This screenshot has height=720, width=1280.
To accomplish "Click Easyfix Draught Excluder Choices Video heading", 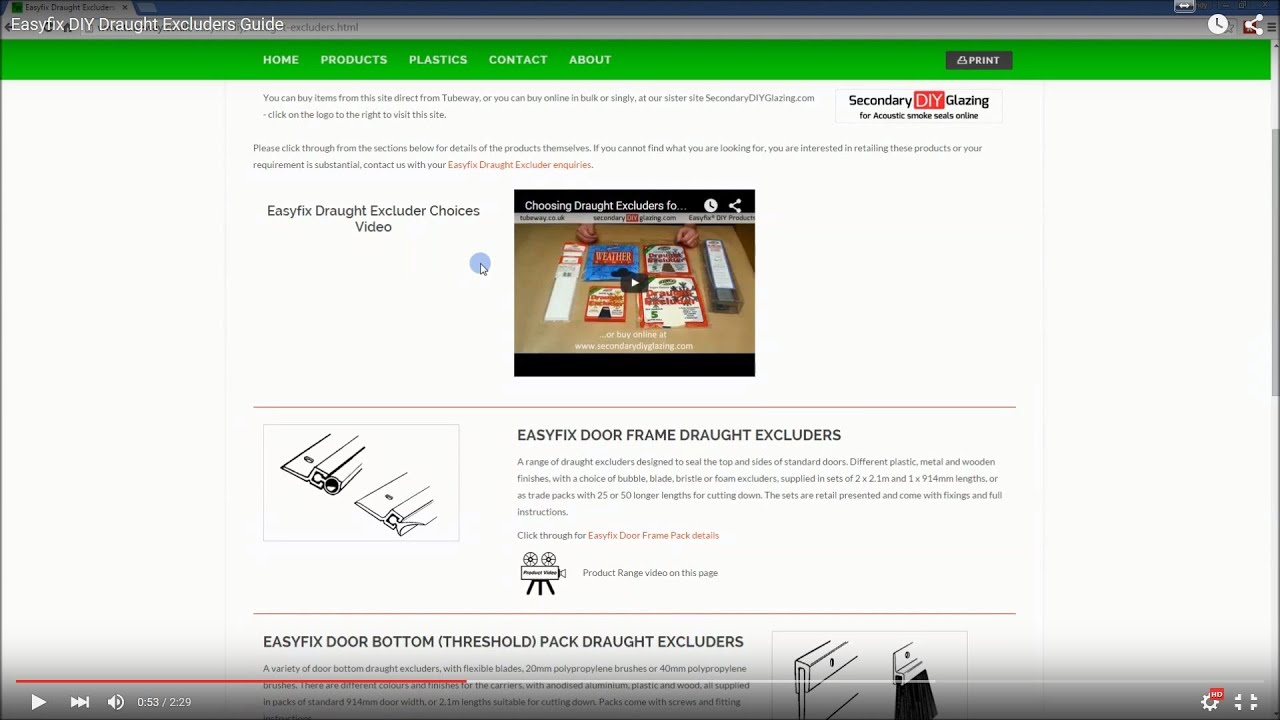I will (x=373, y=219).
